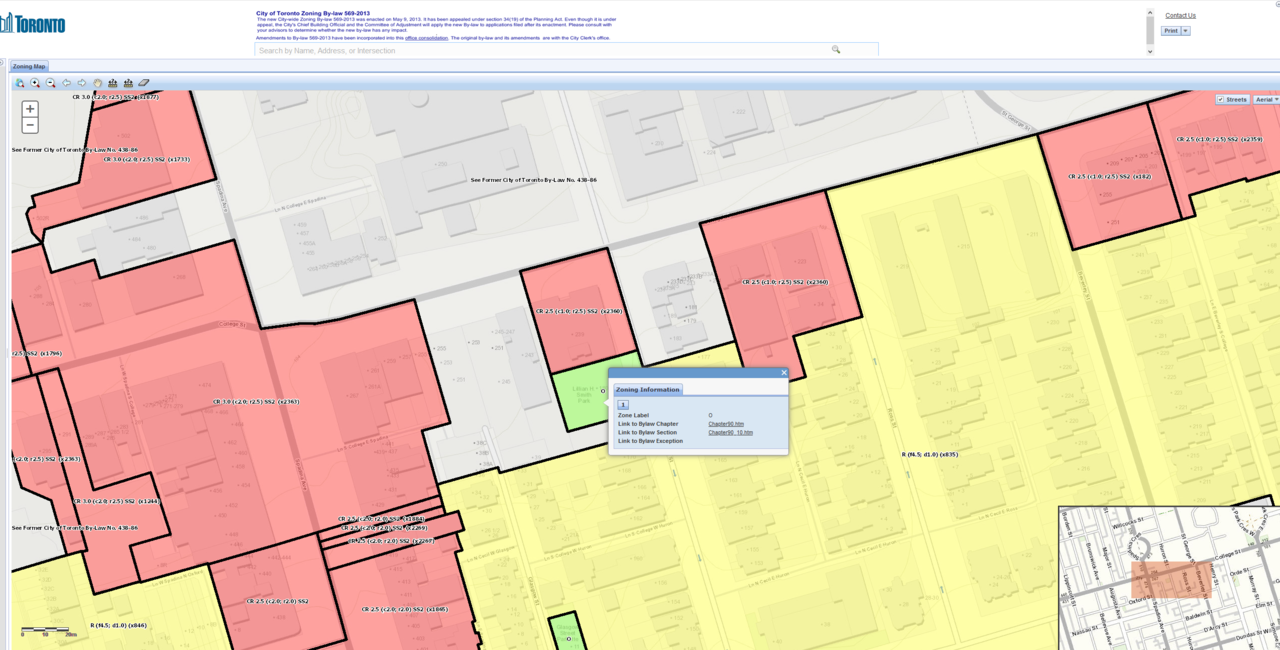Image resolution: width=1280 pixels, height=650 pixels.
Task: Go to next map extent arrow
Action: pos(82,83)
